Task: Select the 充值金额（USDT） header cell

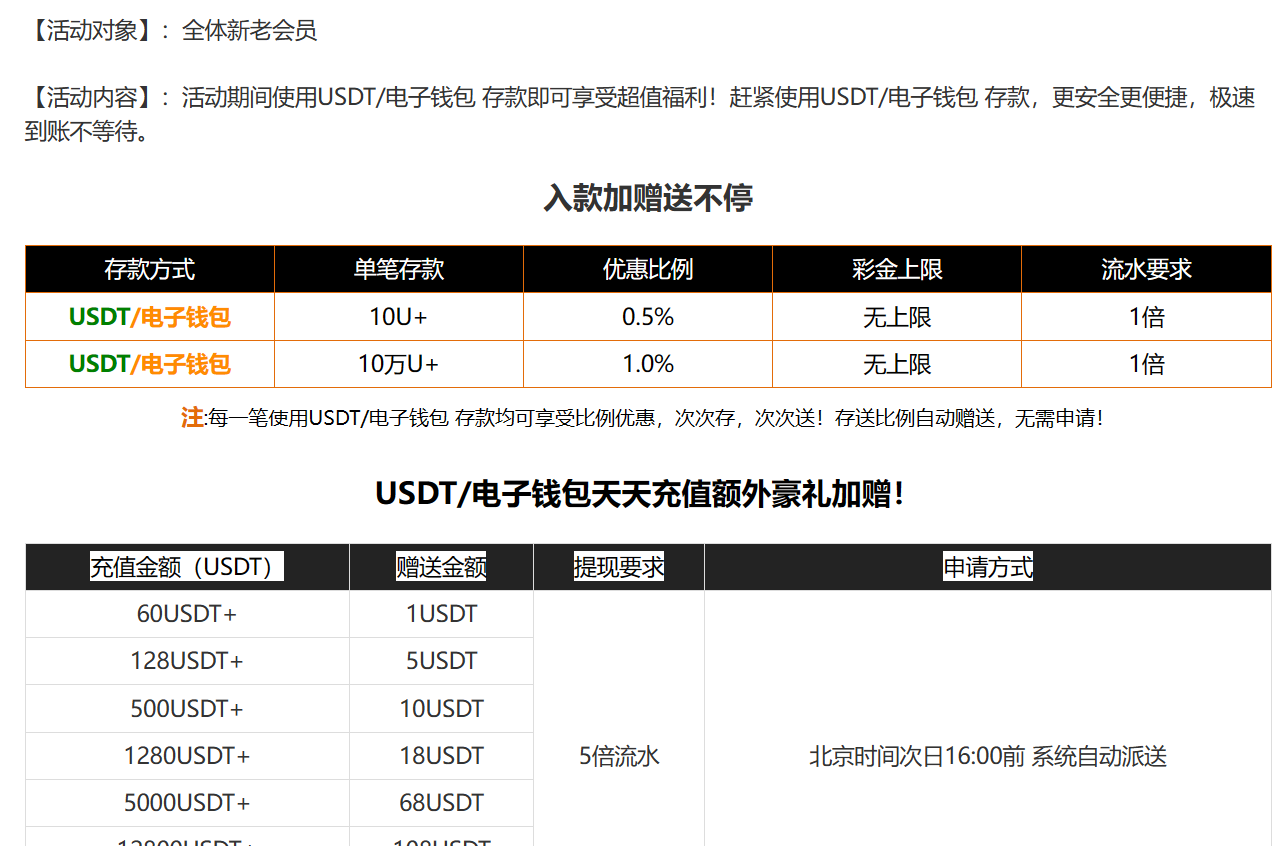Action: [187, 567]
